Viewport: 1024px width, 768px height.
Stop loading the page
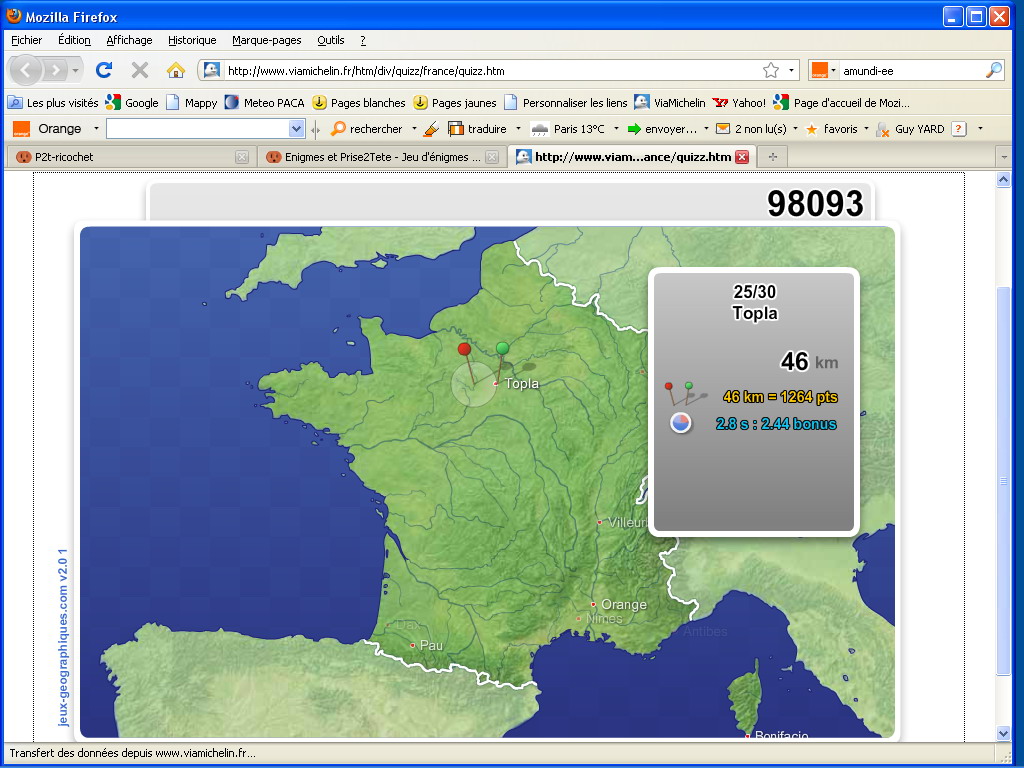tap(140, 70)
